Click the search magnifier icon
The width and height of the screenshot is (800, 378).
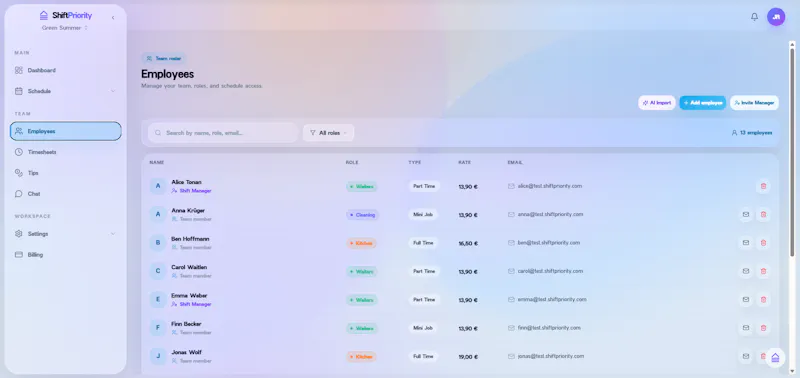pyautogui.click(x=158, y=133)
